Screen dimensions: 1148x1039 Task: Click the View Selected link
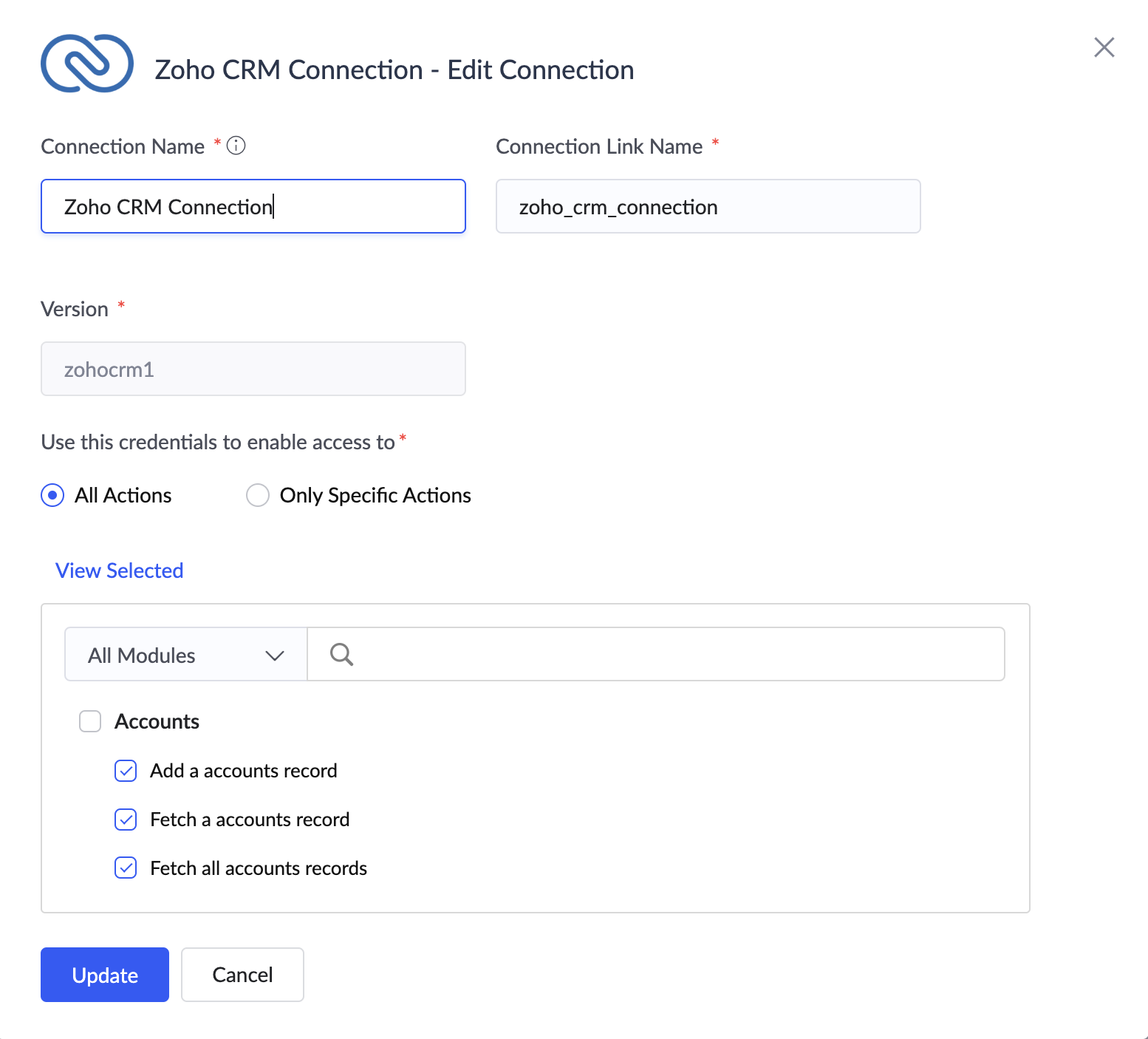click(x=120, y=570)
